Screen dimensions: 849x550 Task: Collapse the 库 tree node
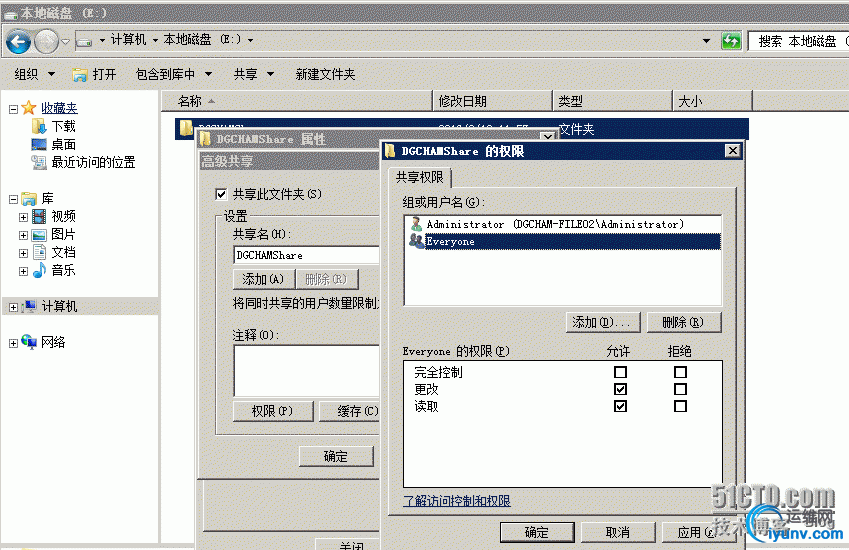click(x=14, y=199)
